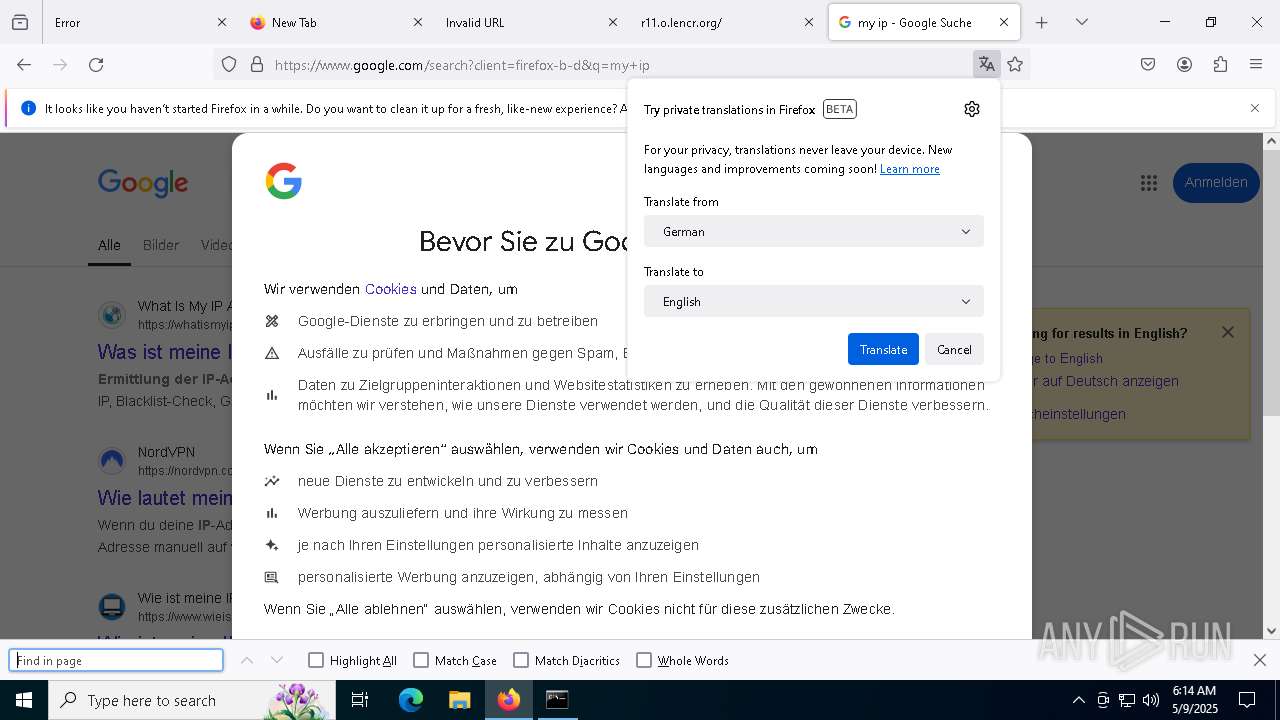Select the Bilder search tab
This screenshot has width=1280, height=720.
(x=161, y=245)
